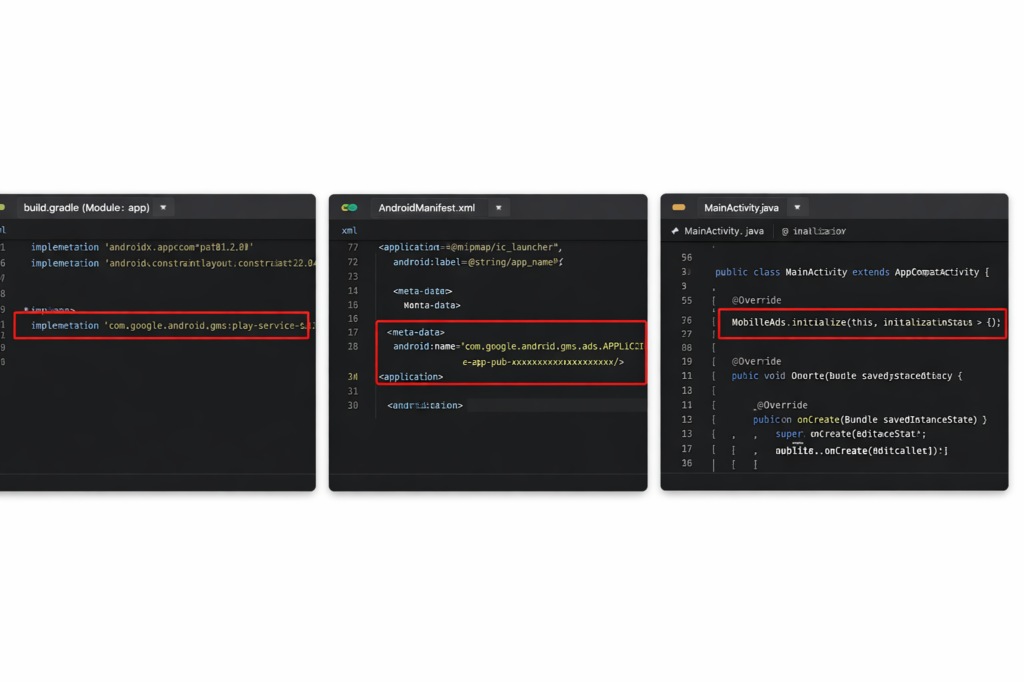Viewport: 1024px width, 683px height.
Task: Click the '<application>' closing tag line
Action: pos(411,377)
